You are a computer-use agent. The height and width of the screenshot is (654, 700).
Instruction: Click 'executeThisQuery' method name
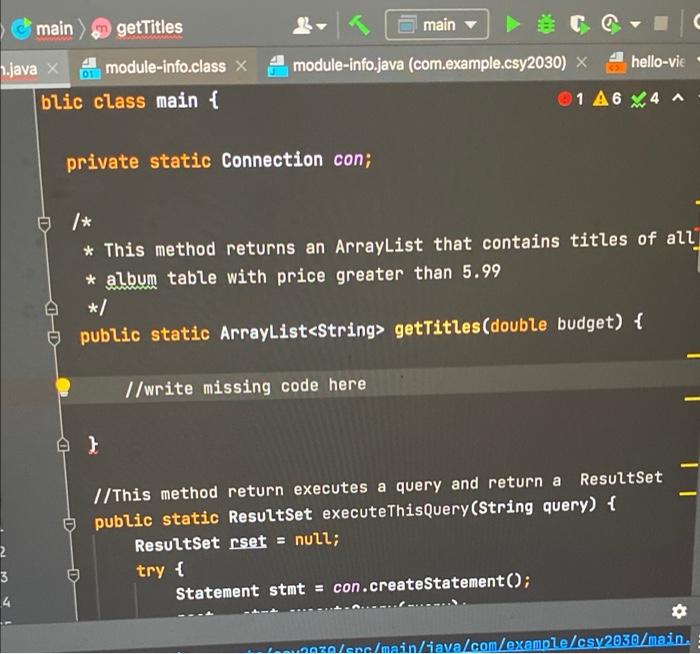(395, 512)
